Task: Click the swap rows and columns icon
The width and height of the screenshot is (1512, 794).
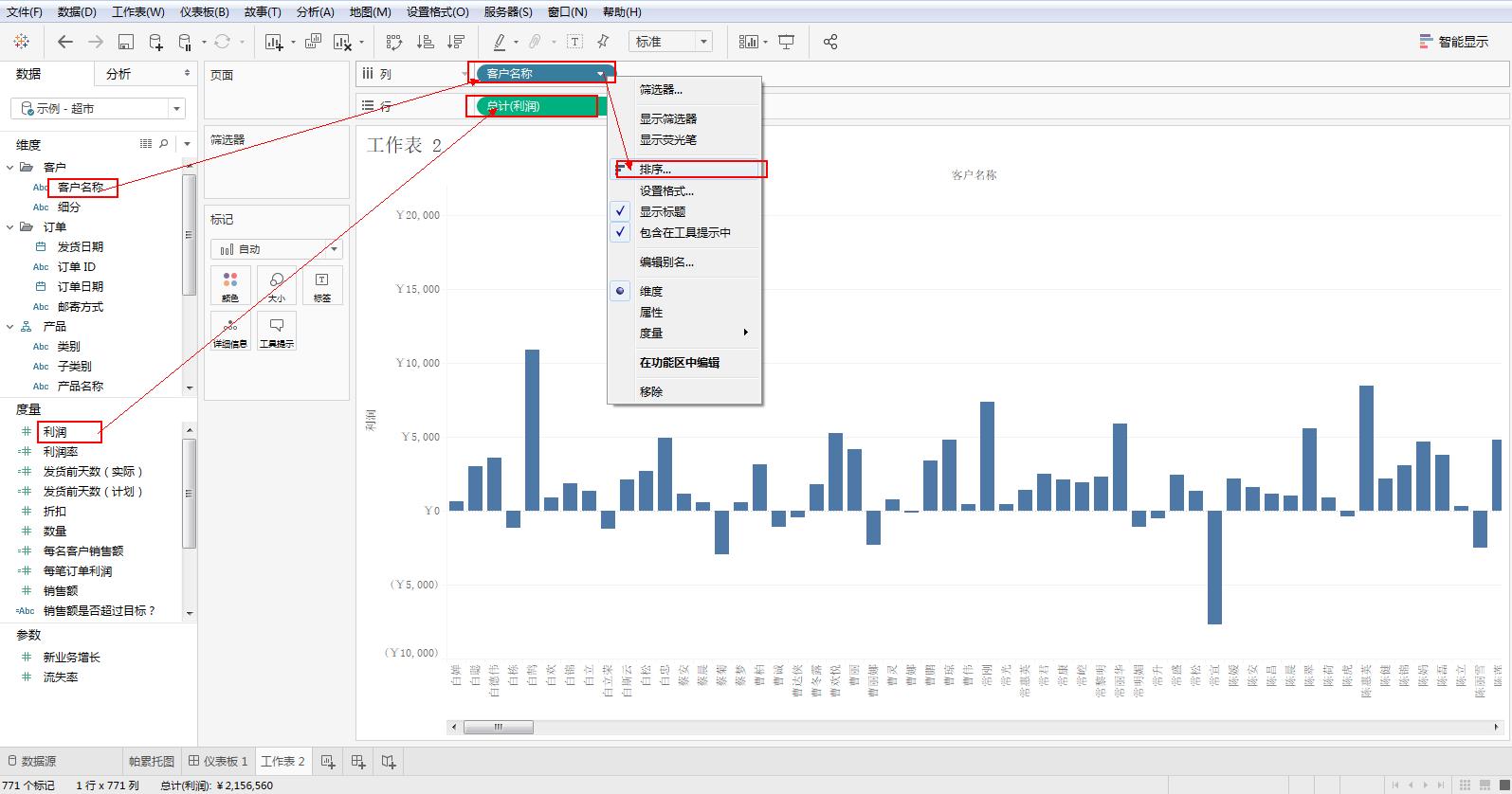Action: click(394, 42)
